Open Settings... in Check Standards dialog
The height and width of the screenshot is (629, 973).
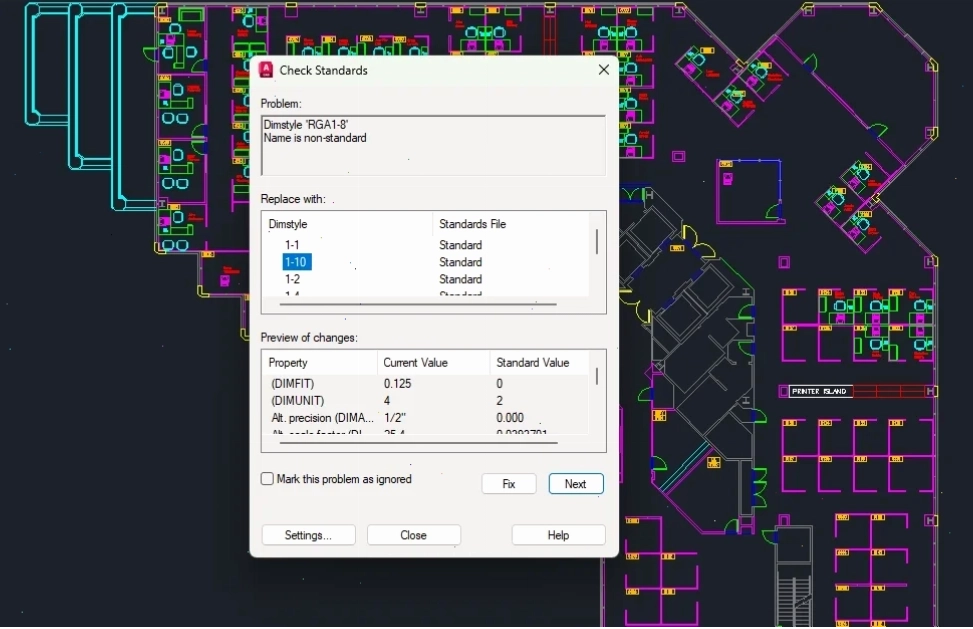coord(308,535)
